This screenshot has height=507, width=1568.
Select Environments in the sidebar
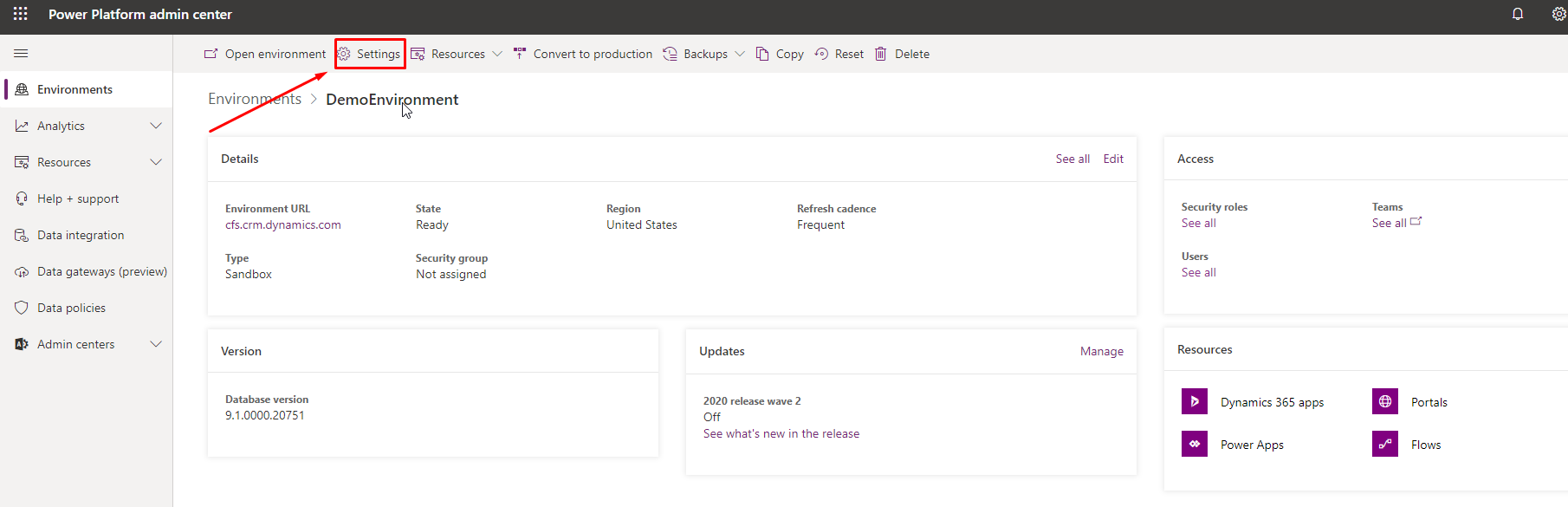pos(87,89)
